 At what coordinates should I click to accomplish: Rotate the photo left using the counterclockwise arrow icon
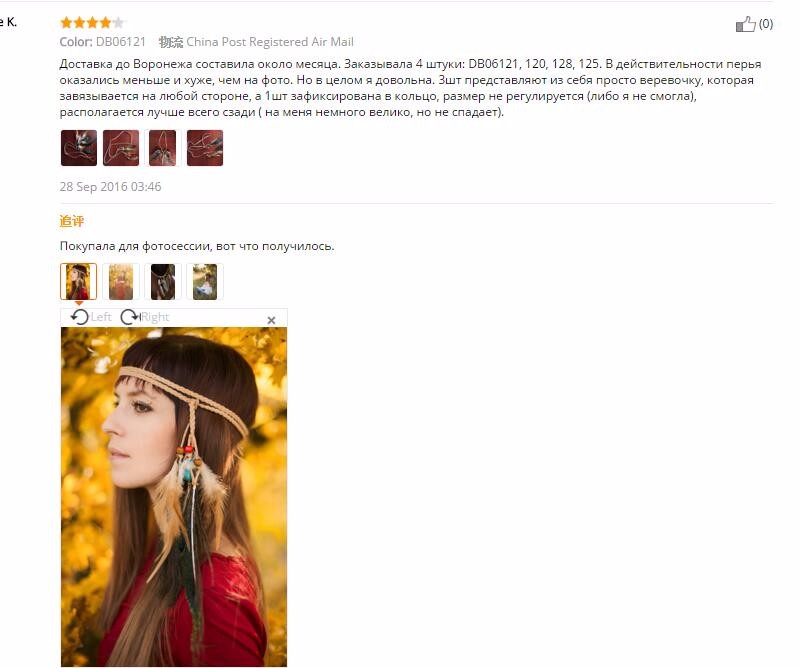pos(80,317)
